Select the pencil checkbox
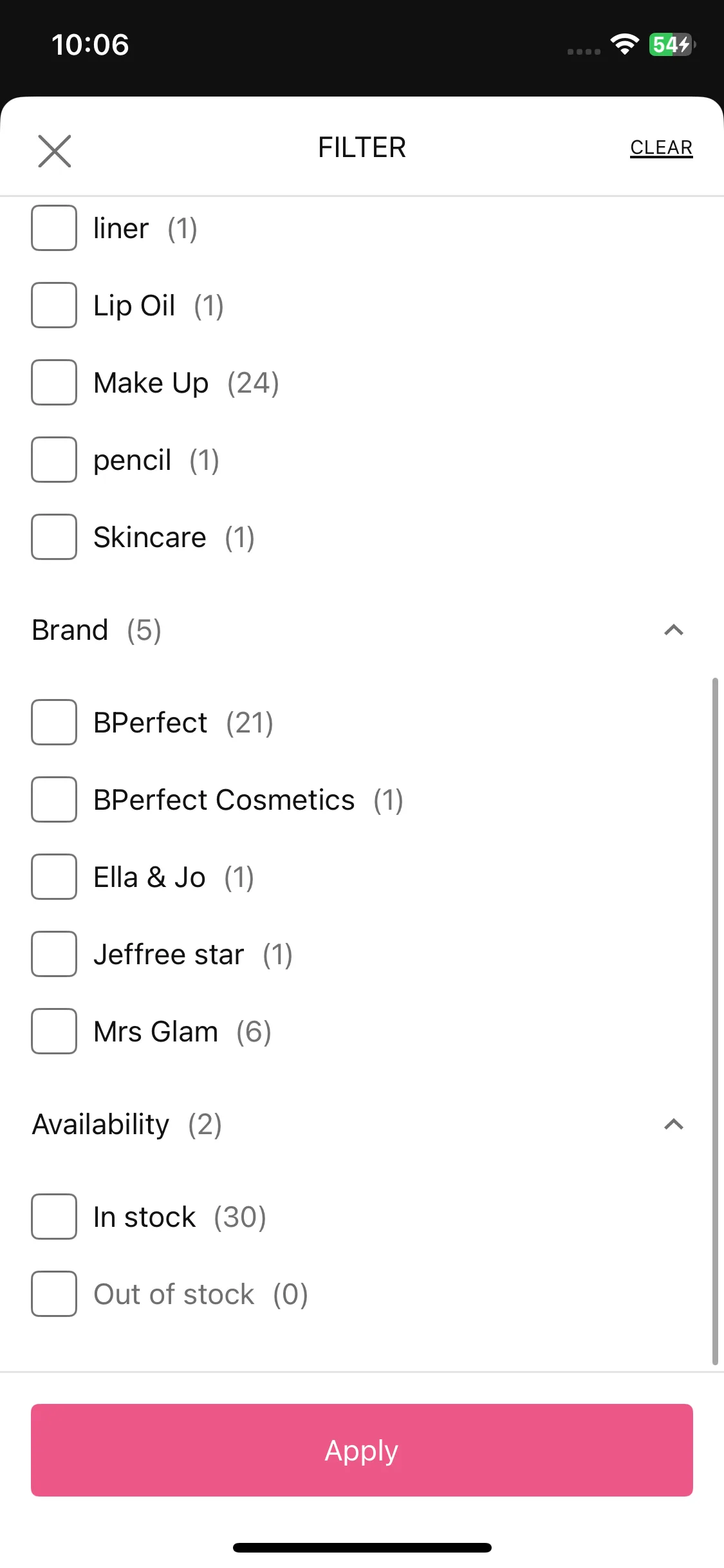This screenshot has width=724, height=1568. (x=54, y=460)
